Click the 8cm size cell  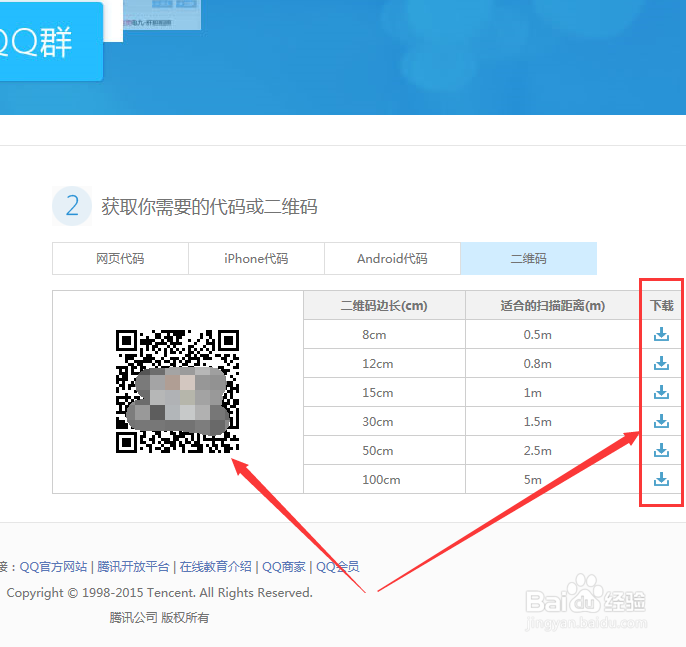coord(385,335)
